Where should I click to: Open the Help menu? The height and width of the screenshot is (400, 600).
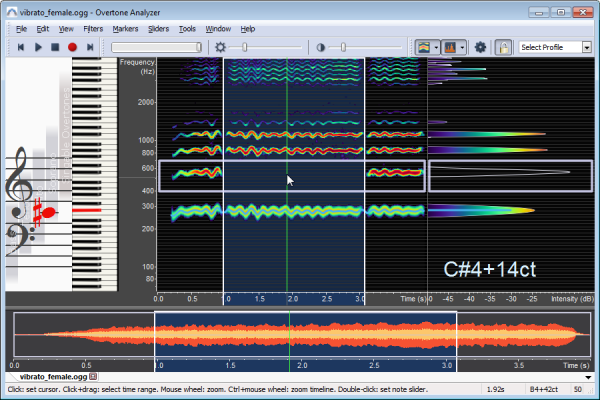tap(248, 29)
